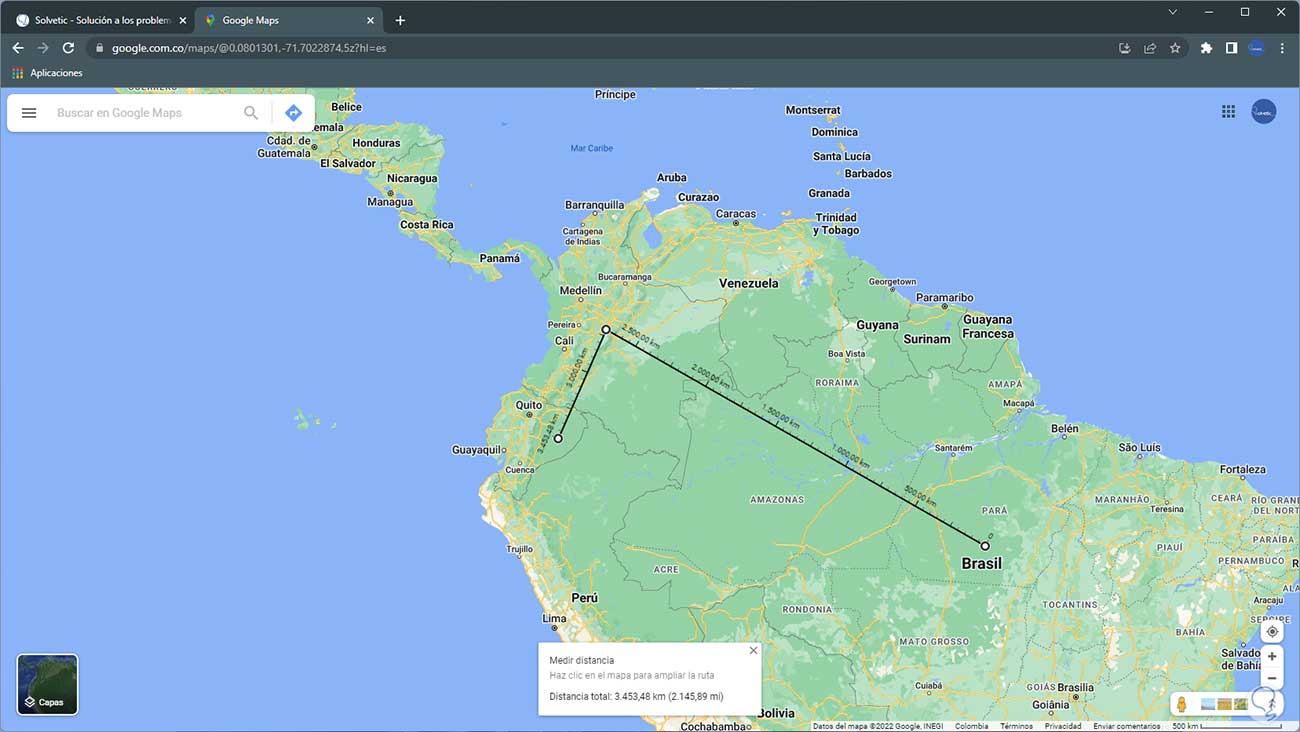Click the Colombia region link

[x=972, y=726]
